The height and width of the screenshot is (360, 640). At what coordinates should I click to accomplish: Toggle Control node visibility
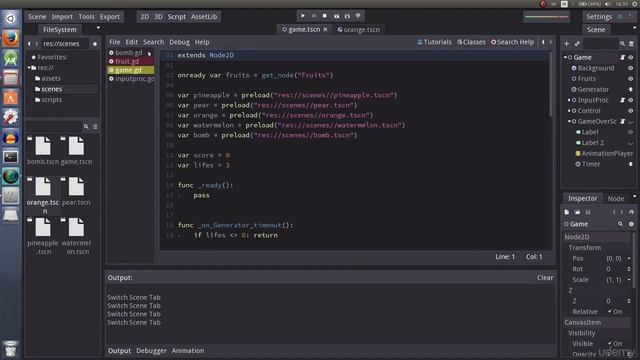coord(631,111)
